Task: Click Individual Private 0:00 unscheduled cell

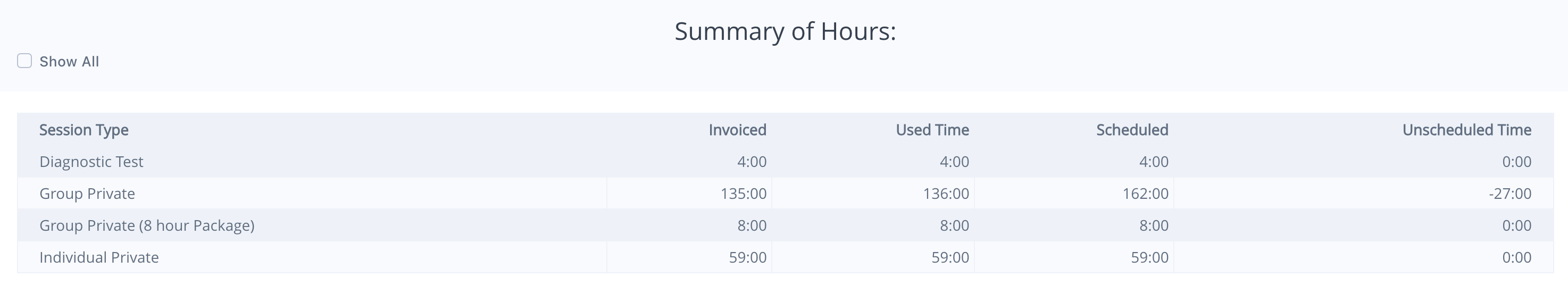Action: (x=1516, y=257)
